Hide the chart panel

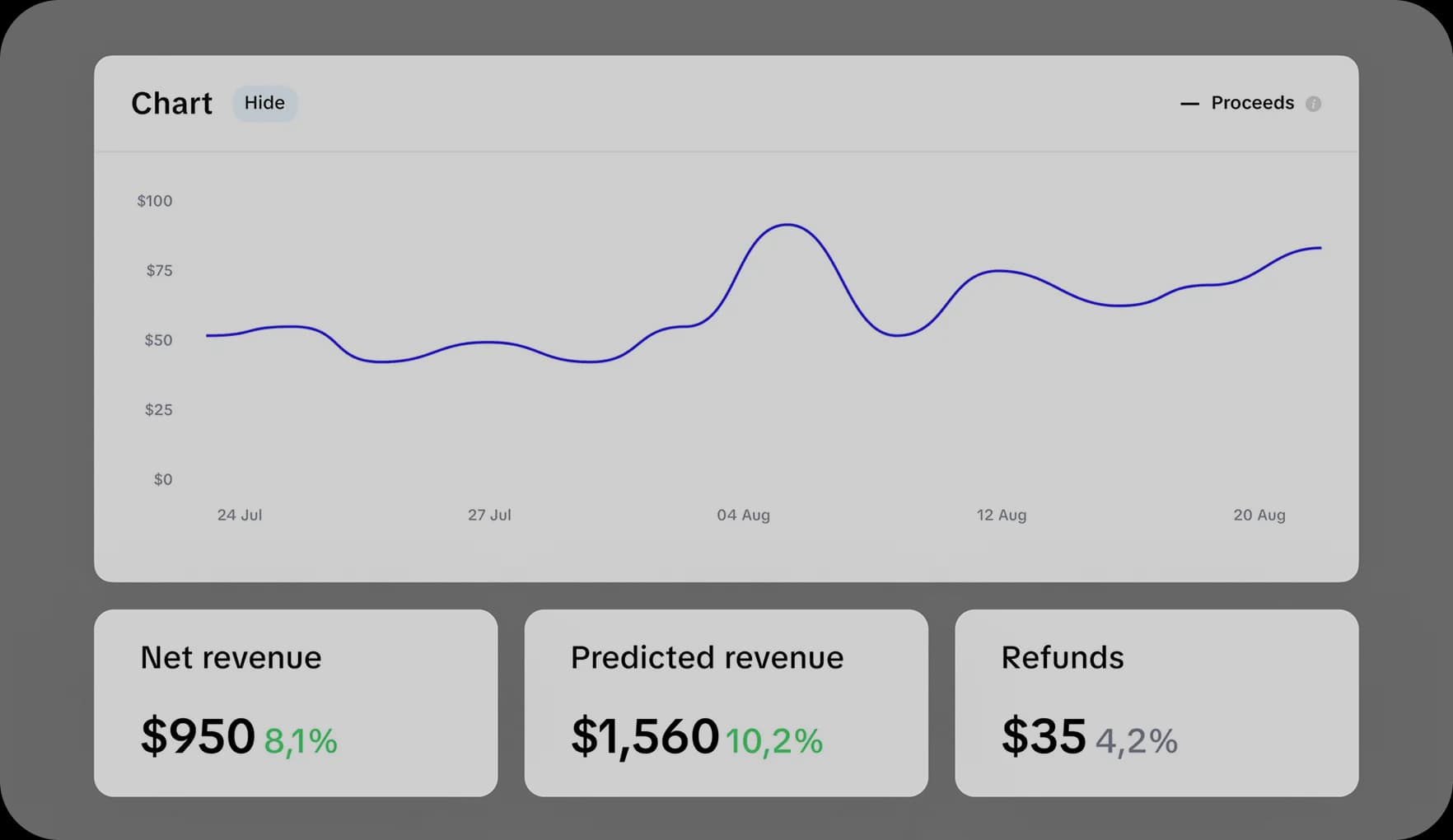point(264,103)
